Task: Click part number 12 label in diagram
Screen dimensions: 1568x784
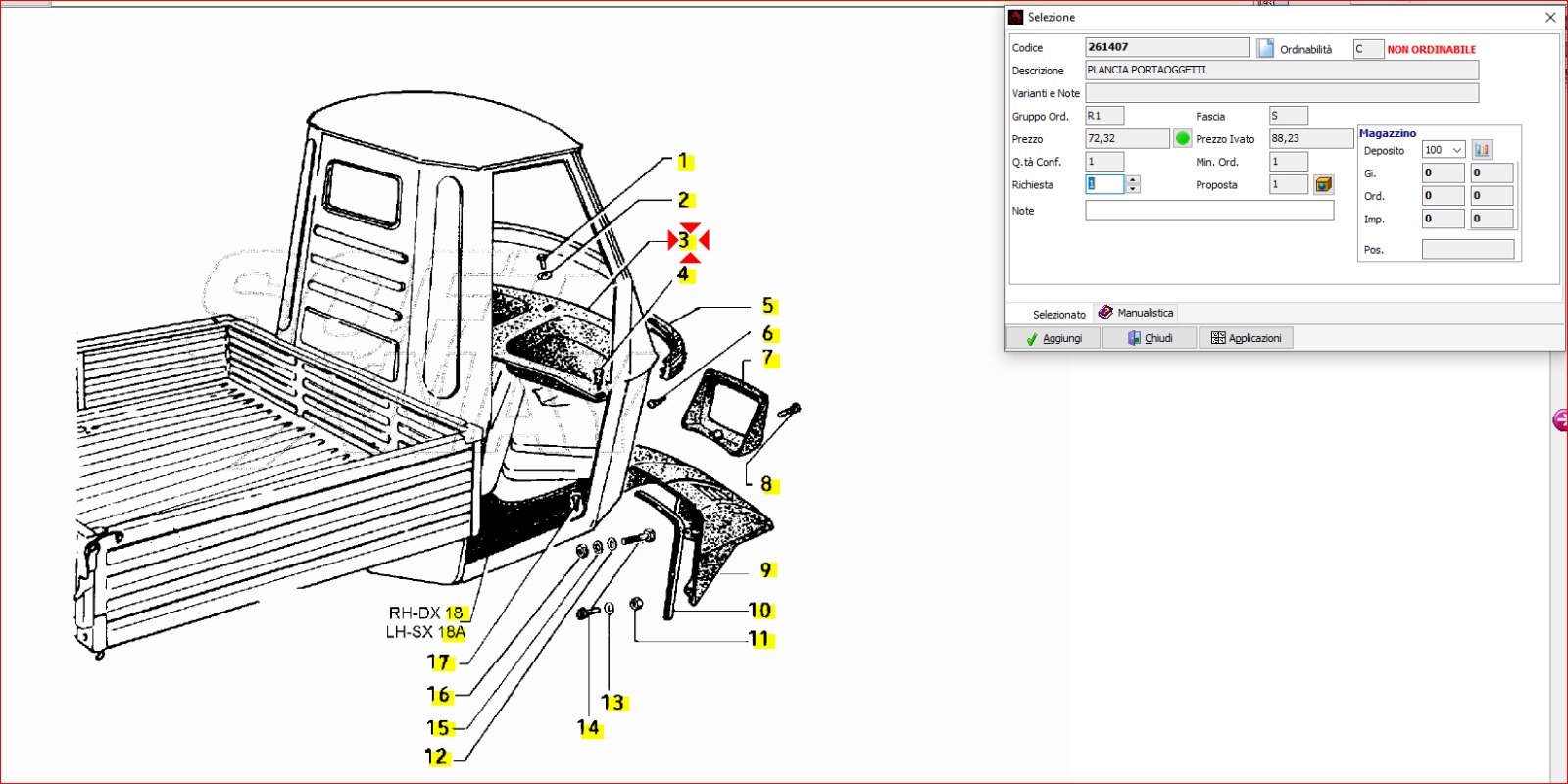Action: click(437, 757)
